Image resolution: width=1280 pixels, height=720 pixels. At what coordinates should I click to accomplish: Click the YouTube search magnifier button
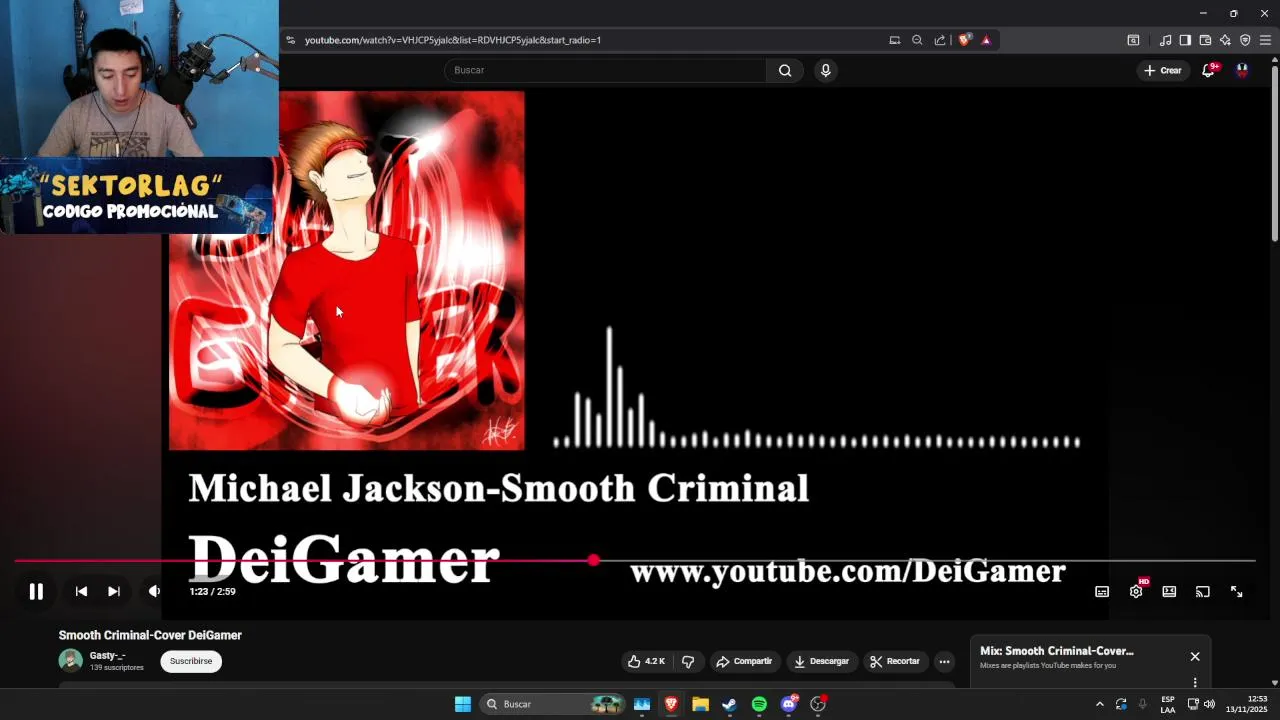(x=785, y=70)
